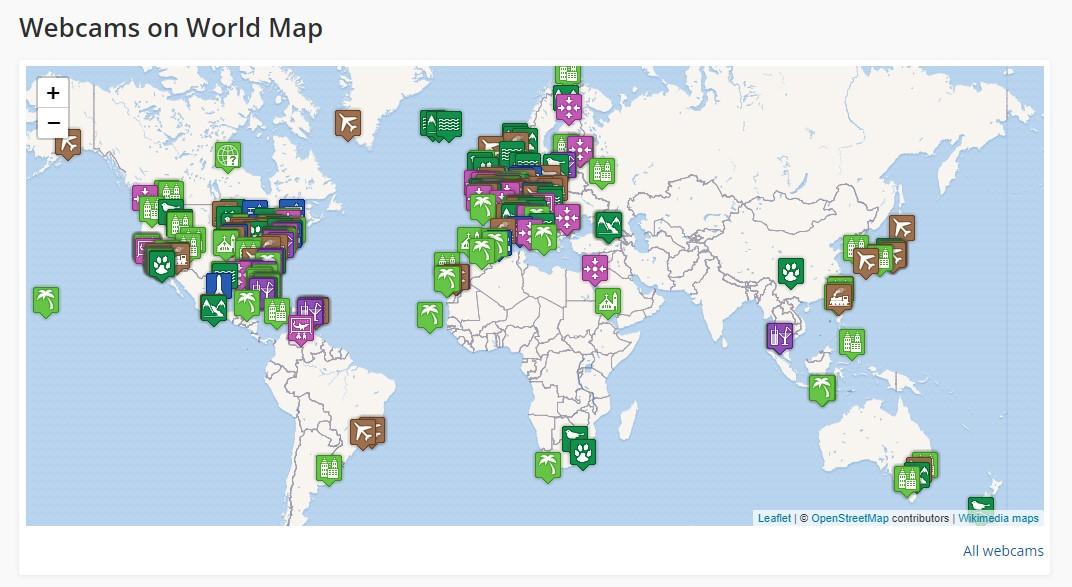Click the Webcams on World Map heading
1072x587 pixels.
pyautogui.click(x=171, y=28)
